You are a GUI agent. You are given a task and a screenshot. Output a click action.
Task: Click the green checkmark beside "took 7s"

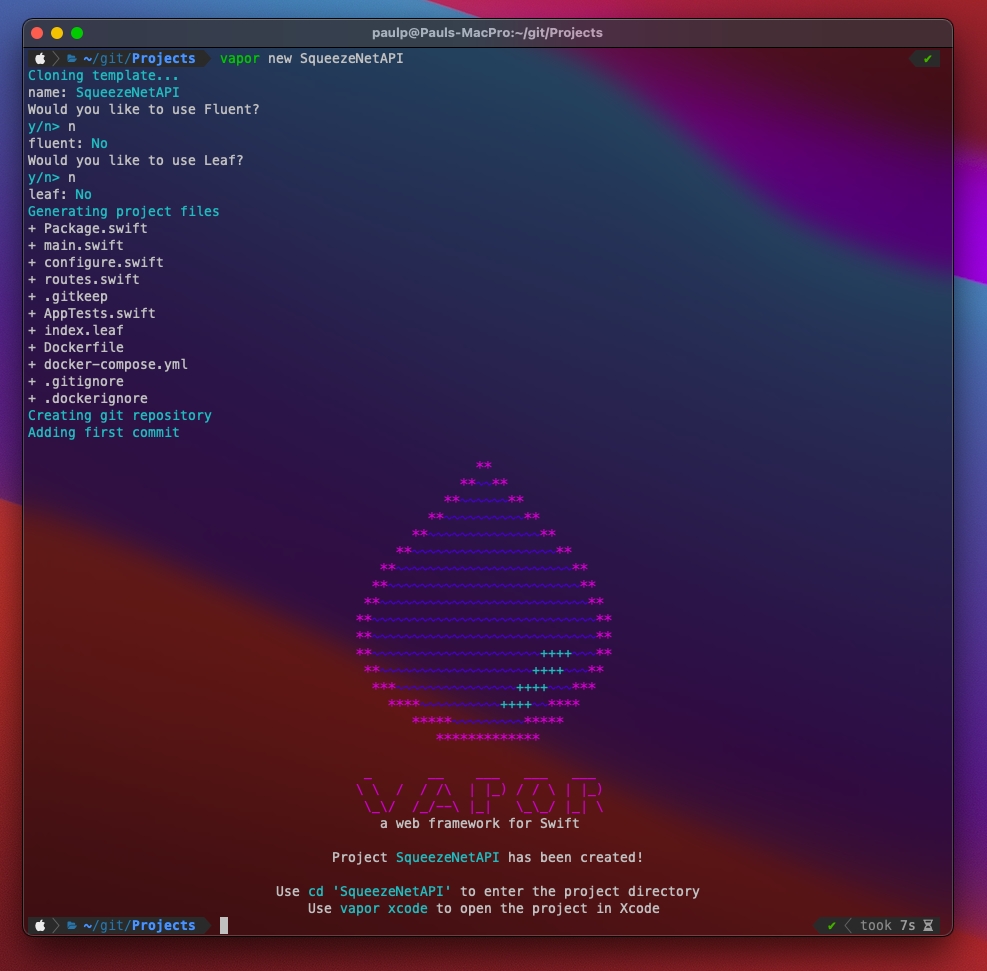click(832, 926)
